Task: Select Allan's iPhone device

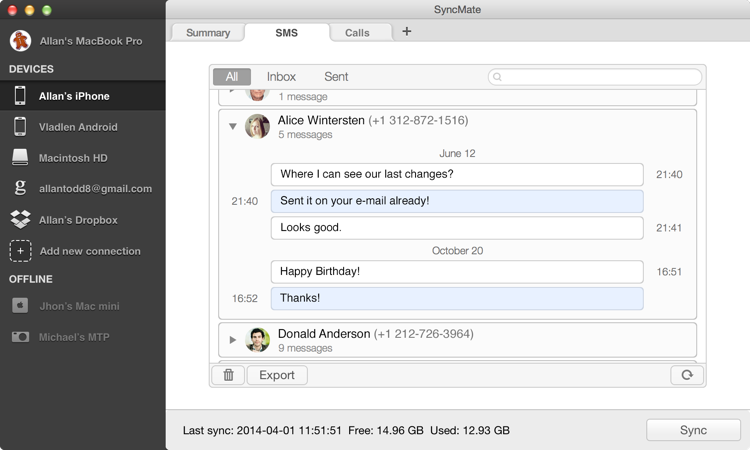Action: click(83, 96)
